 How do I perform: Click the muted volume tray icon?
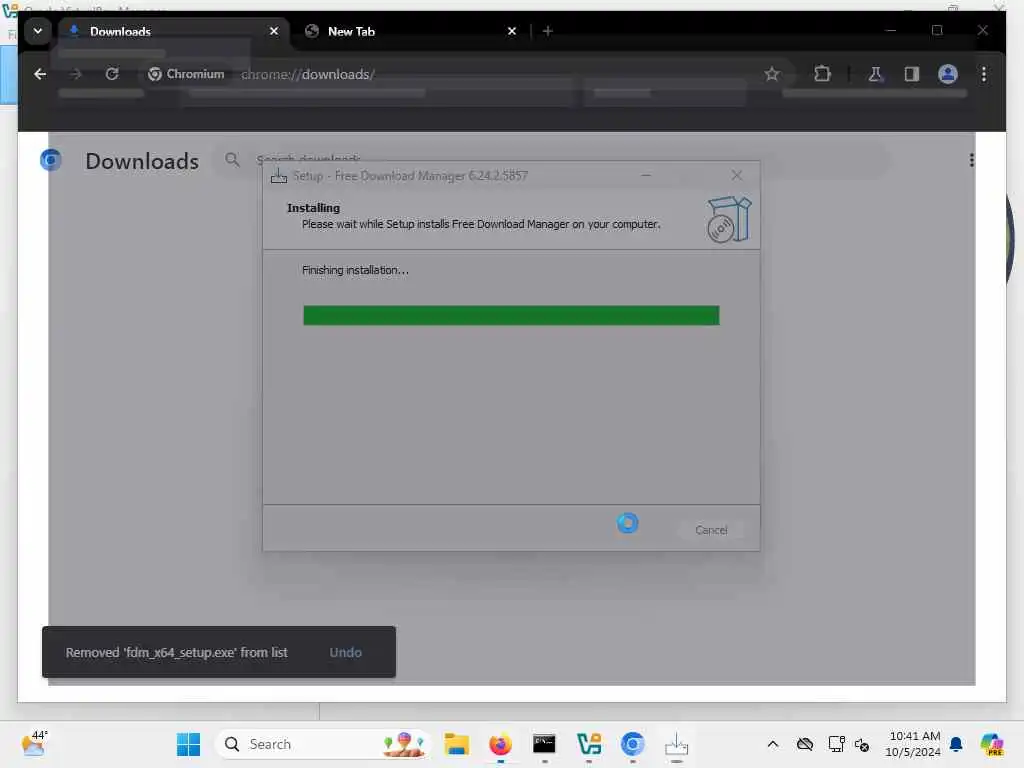(862, 744)
